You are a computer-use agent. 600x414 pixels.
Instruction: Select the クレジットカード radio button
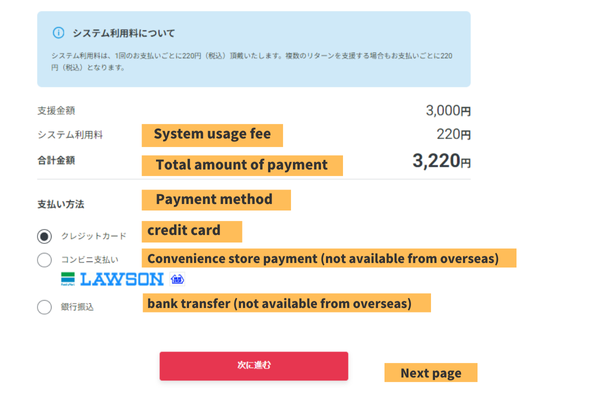click(44, 236)
